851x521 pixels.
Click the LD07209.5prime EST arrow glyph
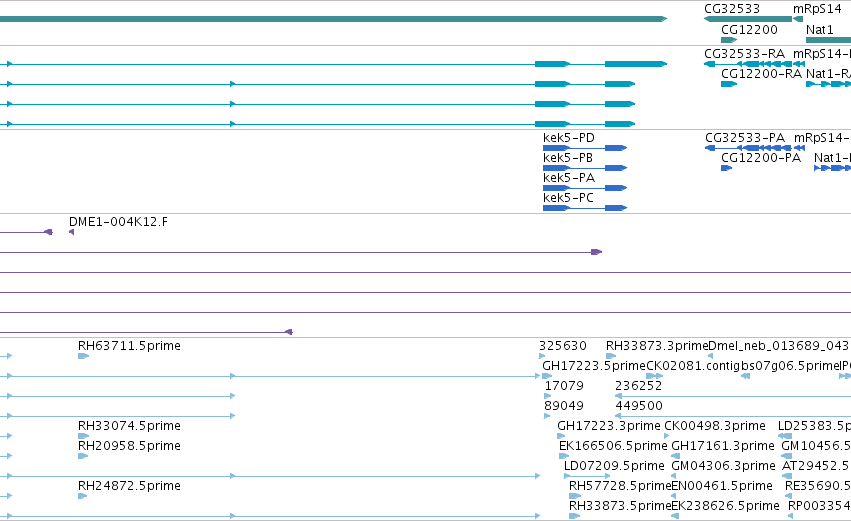click(587, 476)
